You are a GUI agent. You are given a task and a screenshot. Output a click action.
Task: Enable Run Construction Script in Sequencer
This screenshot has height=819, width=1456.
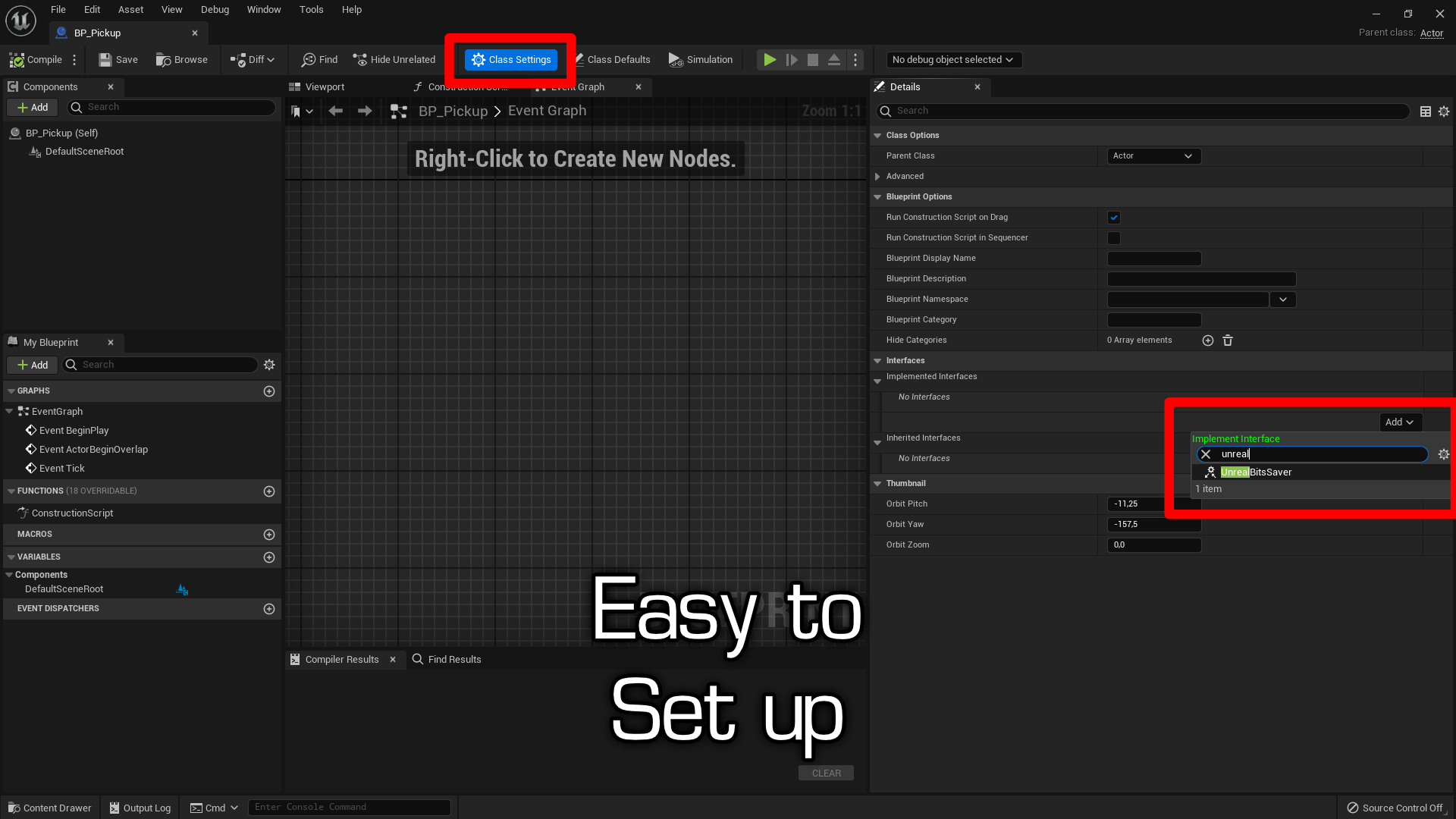point(1113,238)
